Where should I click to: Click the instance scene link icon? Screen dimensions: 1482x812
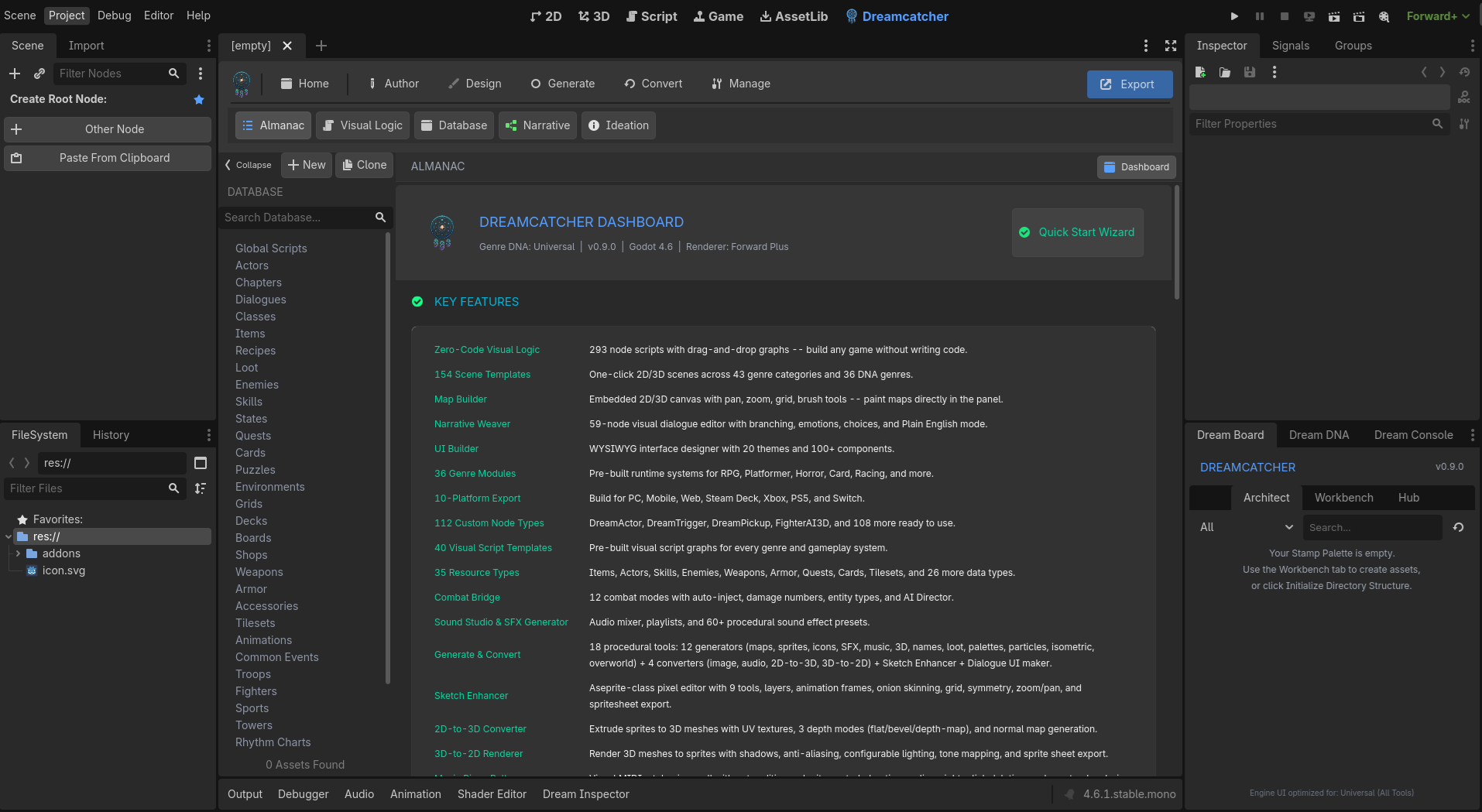pos(39,74)
